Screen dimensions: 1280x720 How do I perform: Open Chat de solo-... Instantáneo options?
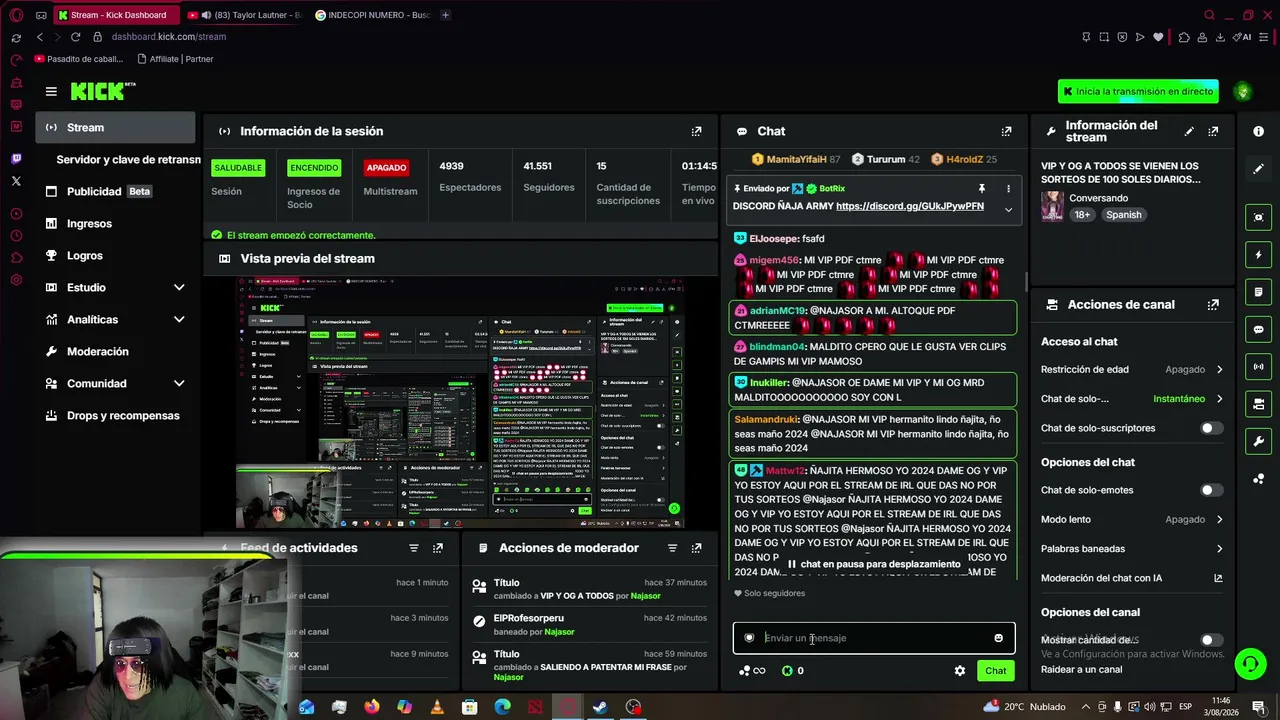1132,399
